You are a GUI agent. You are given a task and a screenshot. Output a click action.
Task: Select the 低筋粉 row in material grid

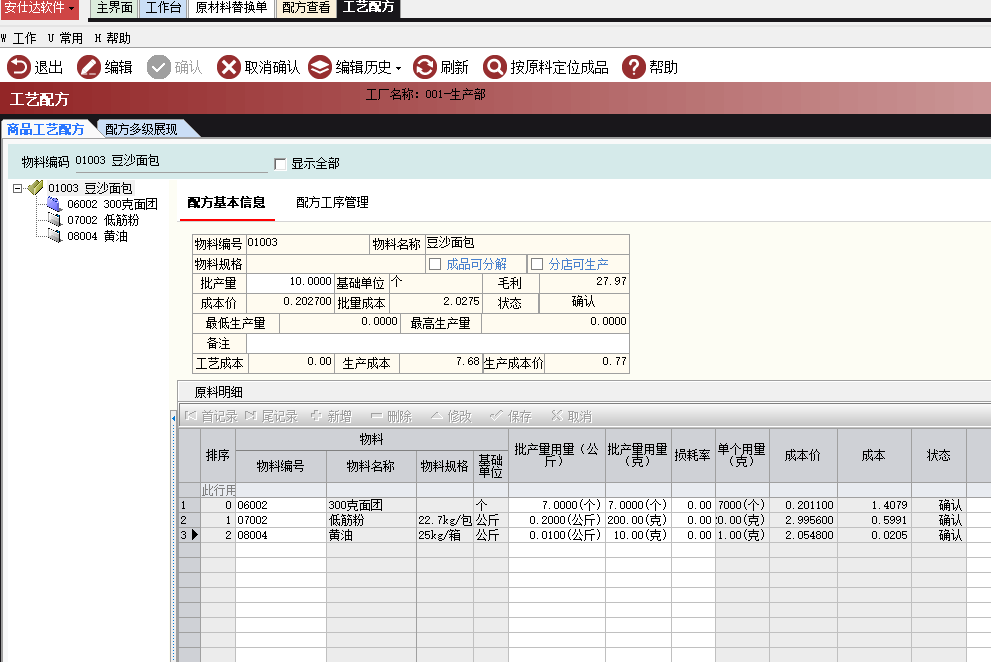click(x=370, y=521)
